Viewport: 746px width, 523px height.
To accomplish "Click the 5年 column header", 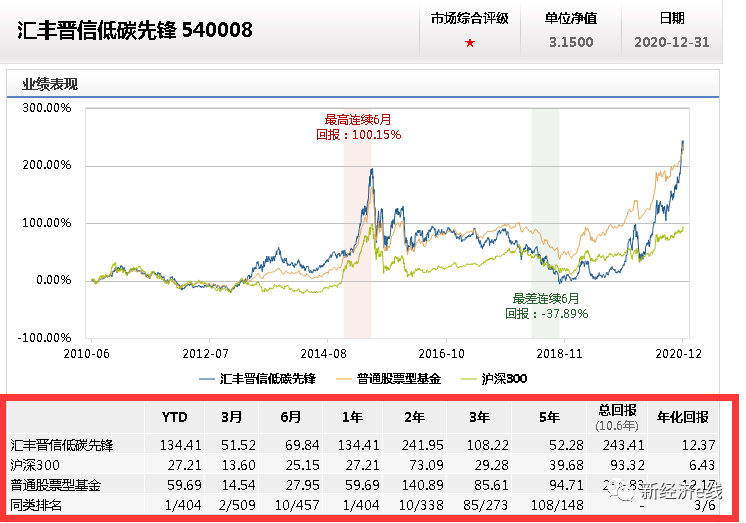I will 549,417.
